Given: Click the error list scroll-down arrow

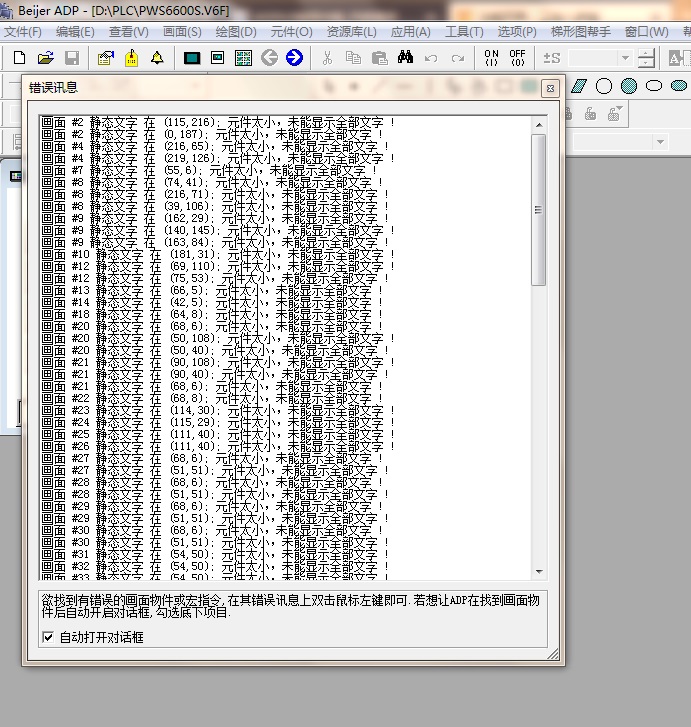Looking at the screenshot, I should pos(539,572).
